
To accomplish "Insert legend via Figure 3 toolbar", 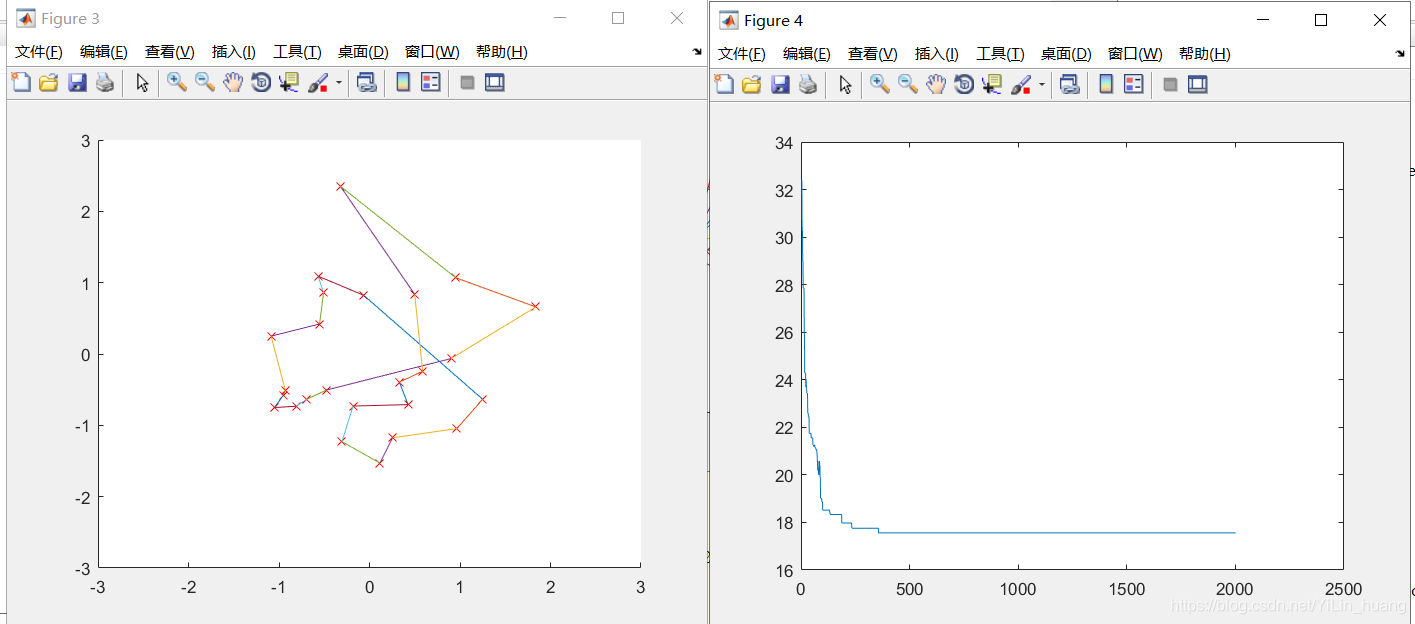I will (431, 83).
